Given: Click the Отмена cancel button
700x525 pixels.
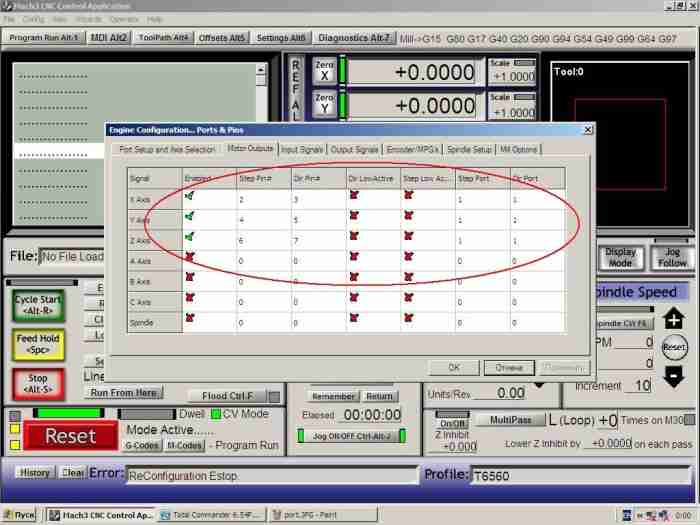Looking at the screenshot, I should coord(509,367).
